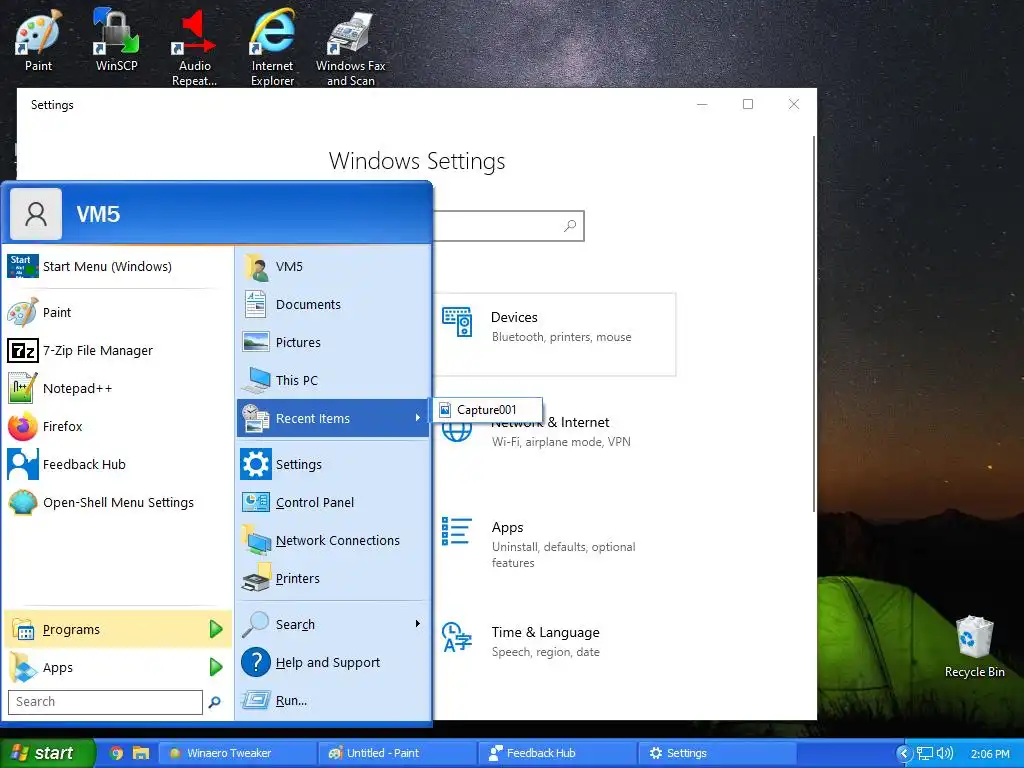
Task: Open the VM5 user folder
Action: pos(333,266)
